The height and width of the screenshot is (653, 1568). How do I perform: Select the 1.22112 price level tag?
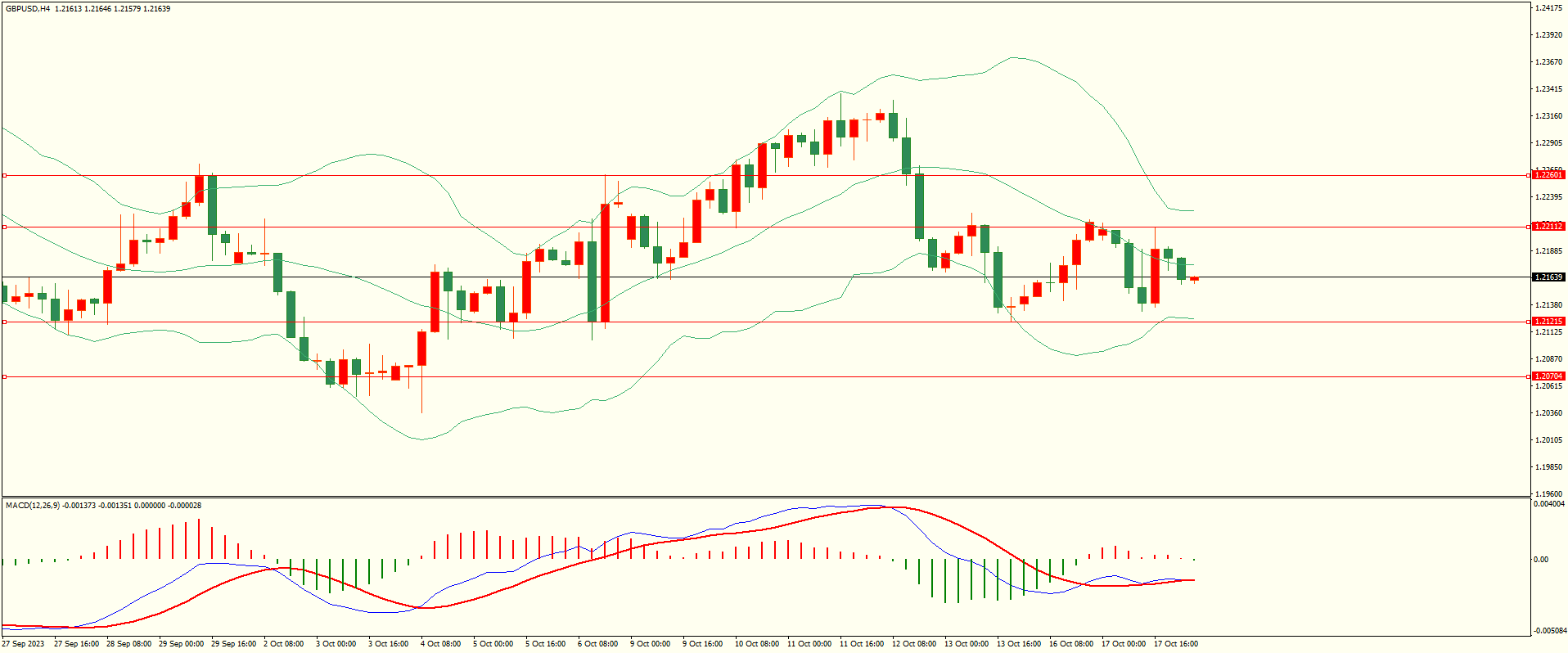pyautogui.click(x=1548, y=227)
